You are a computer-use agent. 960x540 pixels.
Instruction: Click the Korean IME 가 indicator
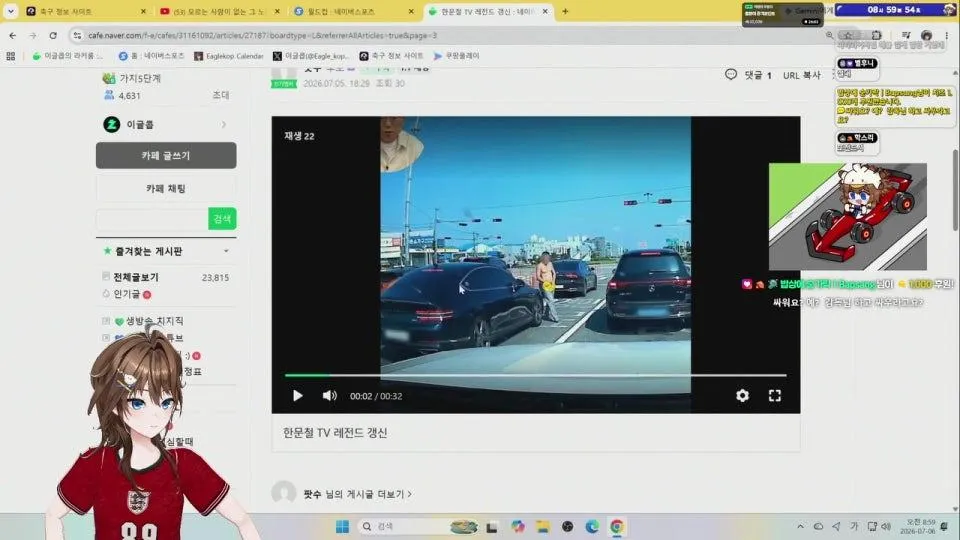[x=854, y=527]
